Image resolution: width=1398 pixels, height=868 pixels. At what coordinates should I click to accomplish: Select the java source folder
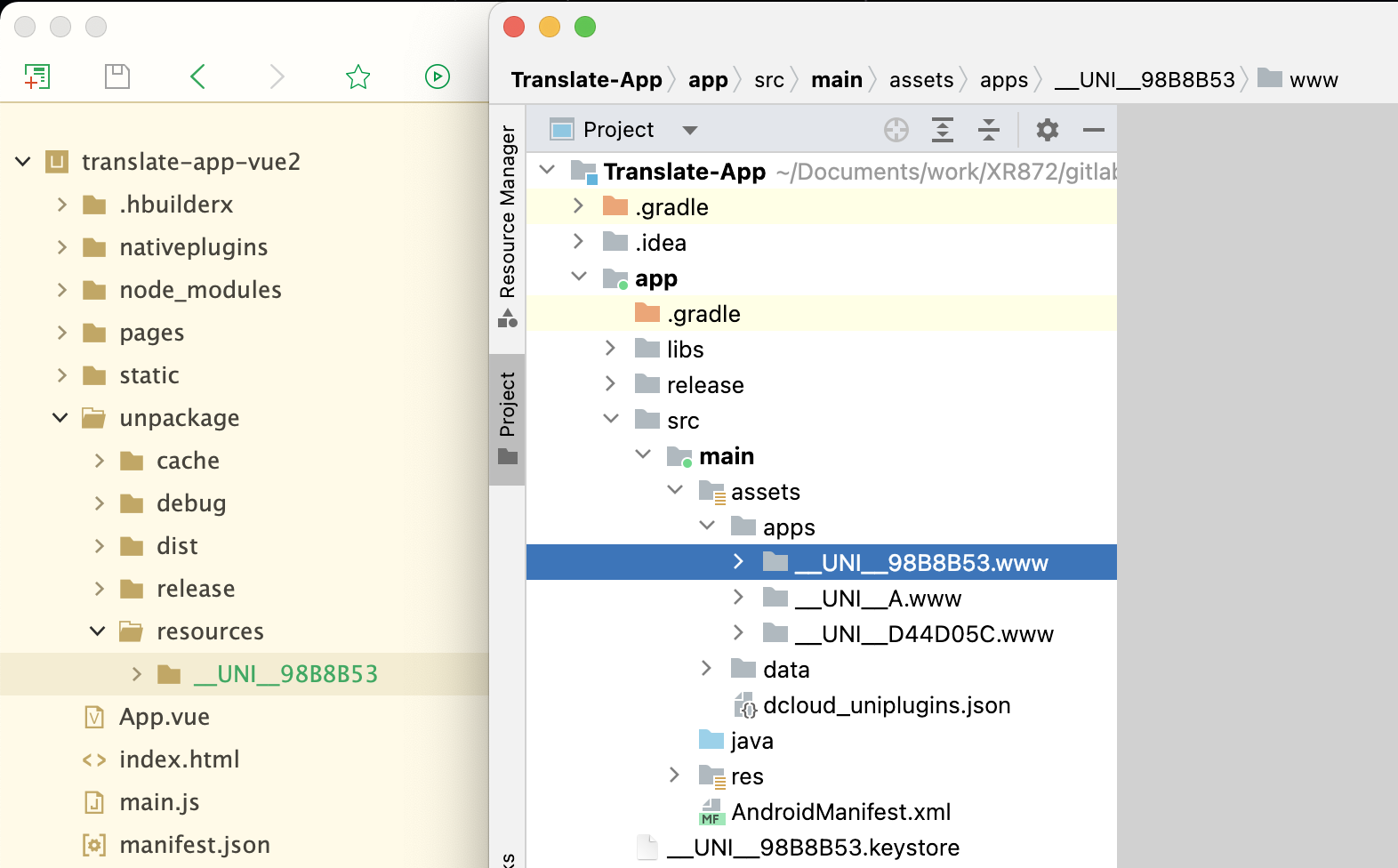[x=751, y=741]
